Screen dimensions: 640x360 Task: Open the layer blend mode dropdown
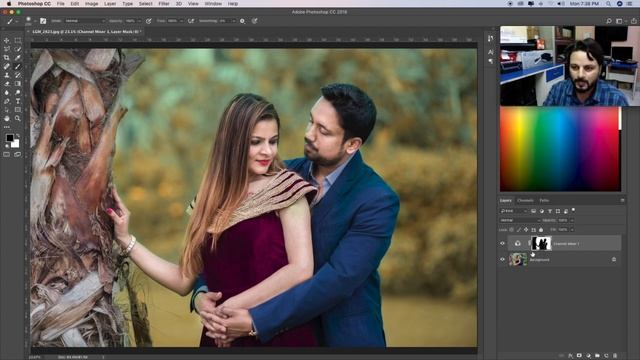click(x=520, y=220)
